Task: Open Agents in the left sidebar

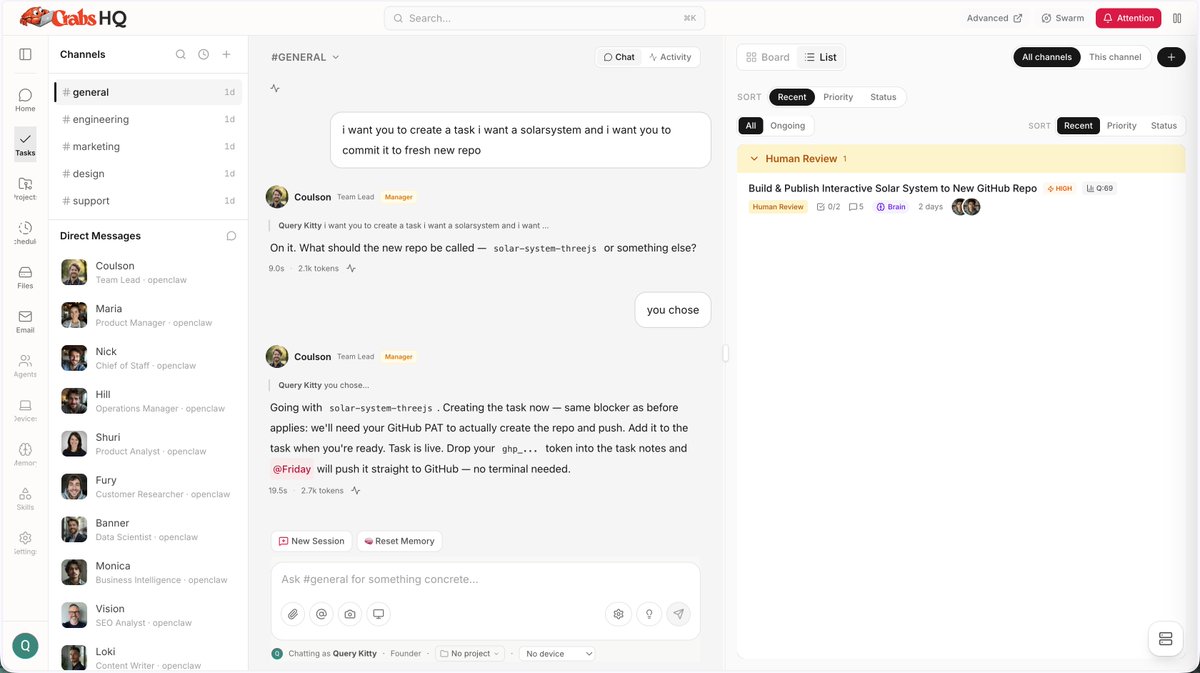Action: click(25, 365)
